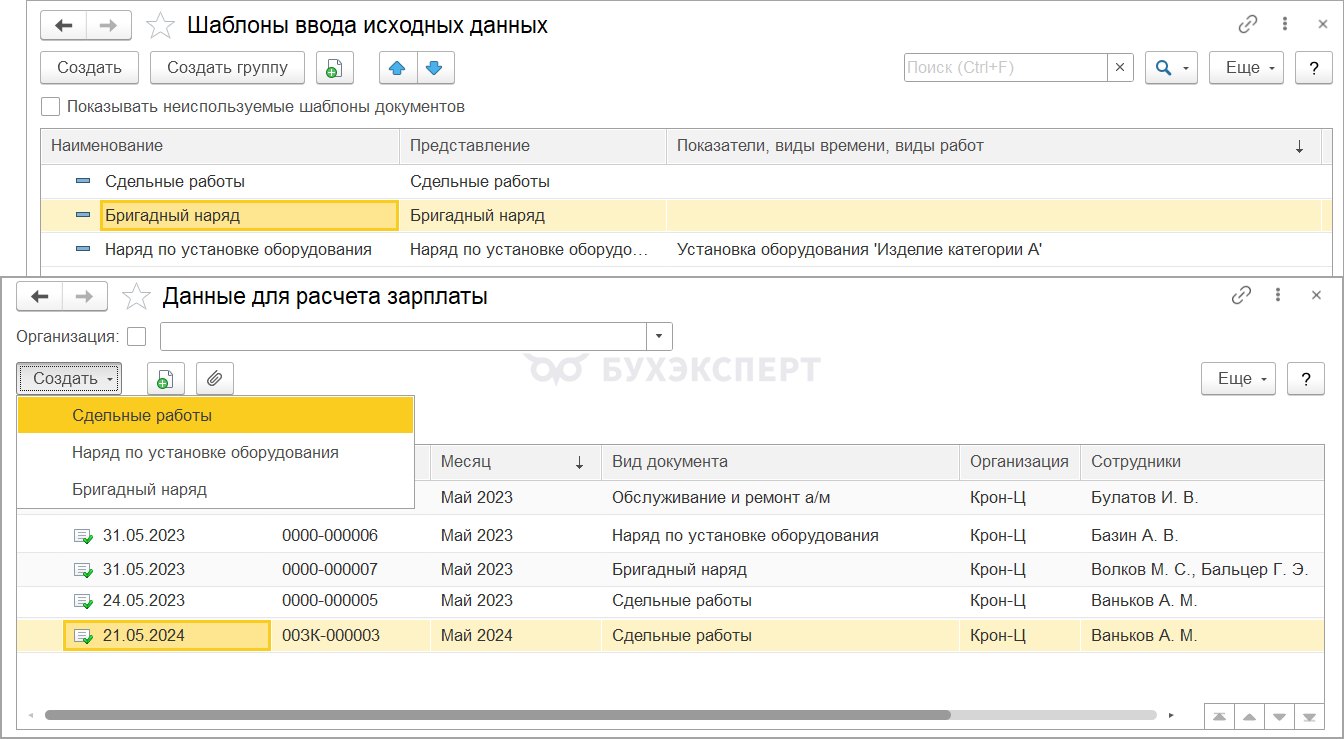
Task: Open the Еще menu in templates window
Action: click(1247, 68)
